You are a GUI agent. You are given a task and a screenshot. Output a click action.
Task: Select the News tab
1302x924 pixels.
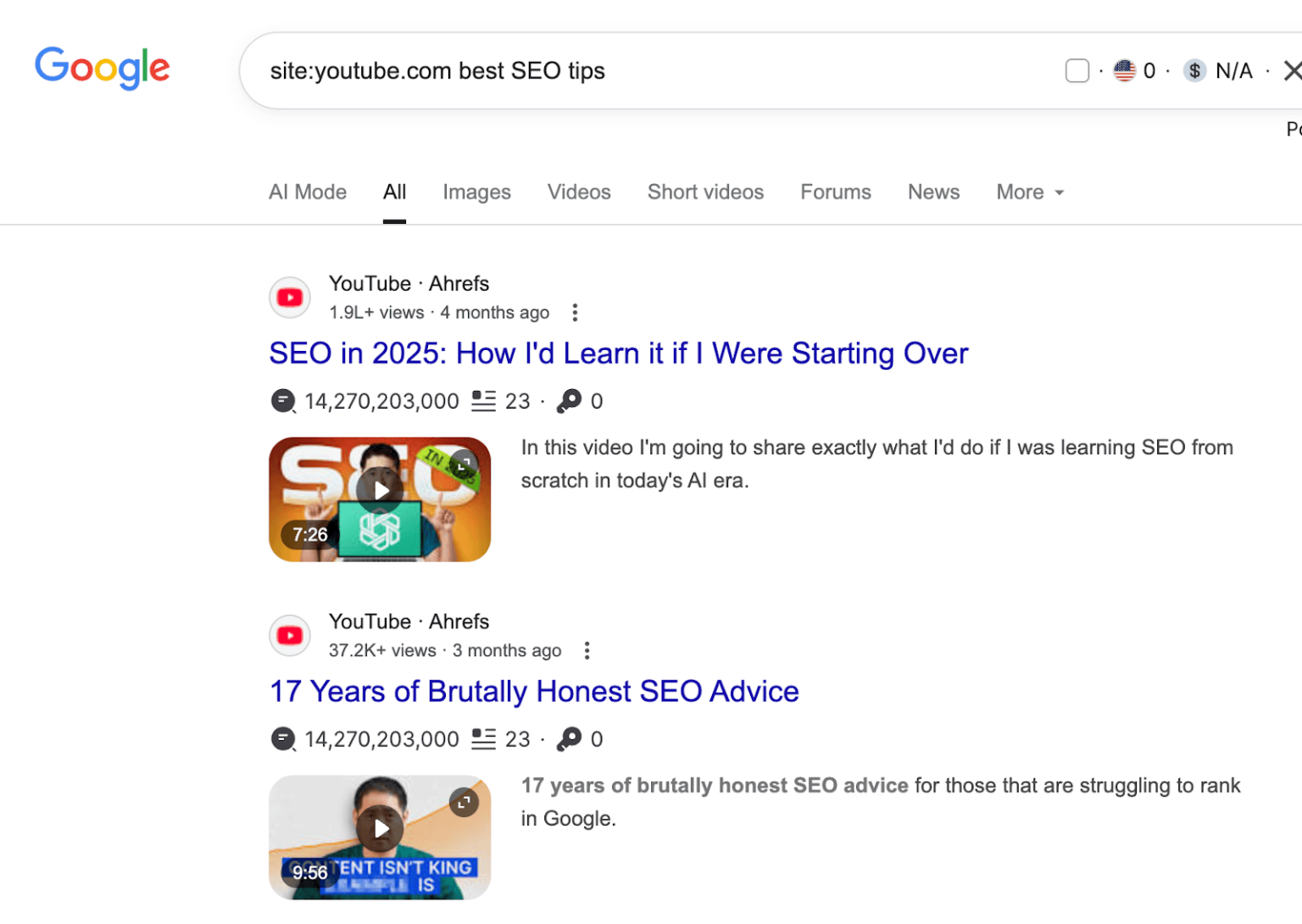[x=933, y=192]
